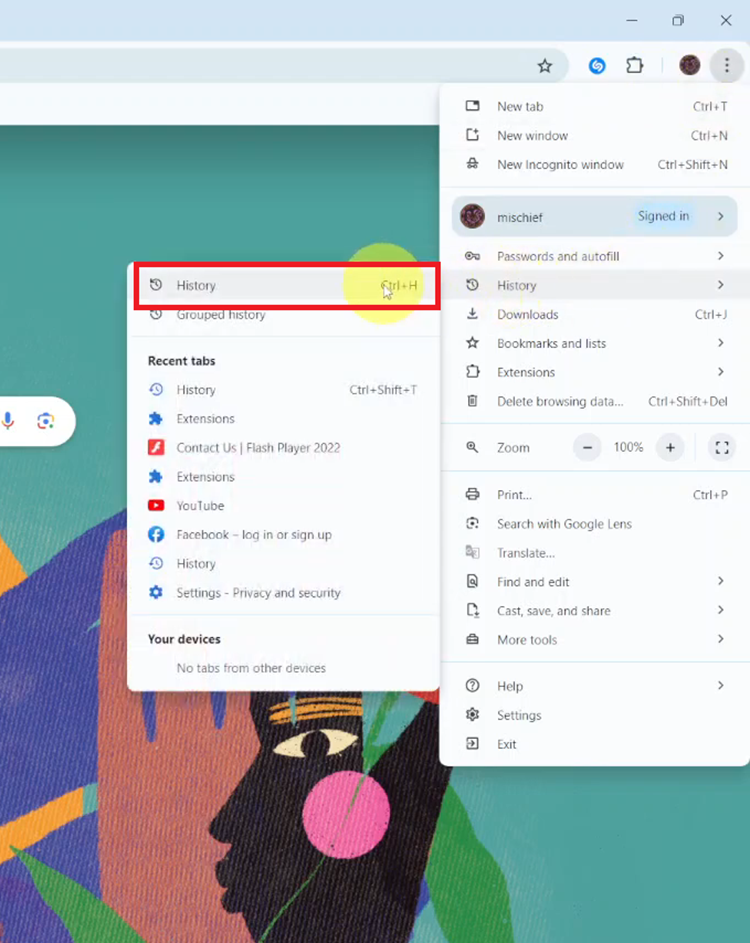Click the Settings gear icon in main menu
Screen dimensions: 750x943
pos(473,714)
